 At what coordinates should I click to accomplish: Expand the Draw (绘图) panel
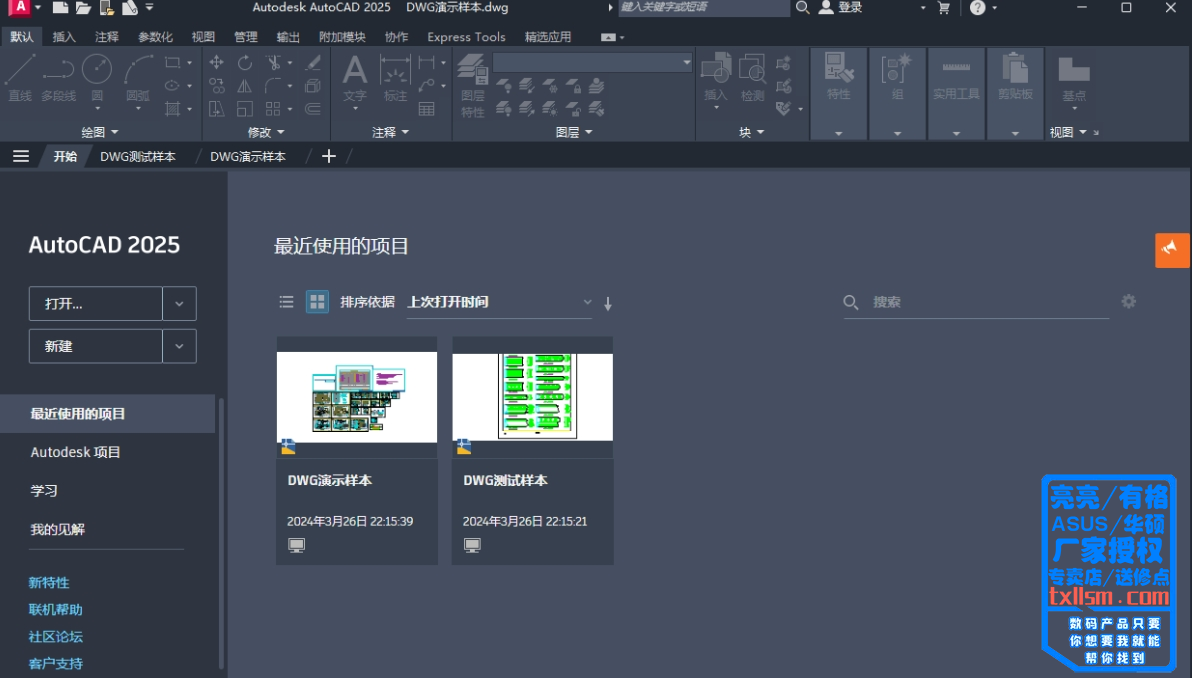[x=100, y=132]
